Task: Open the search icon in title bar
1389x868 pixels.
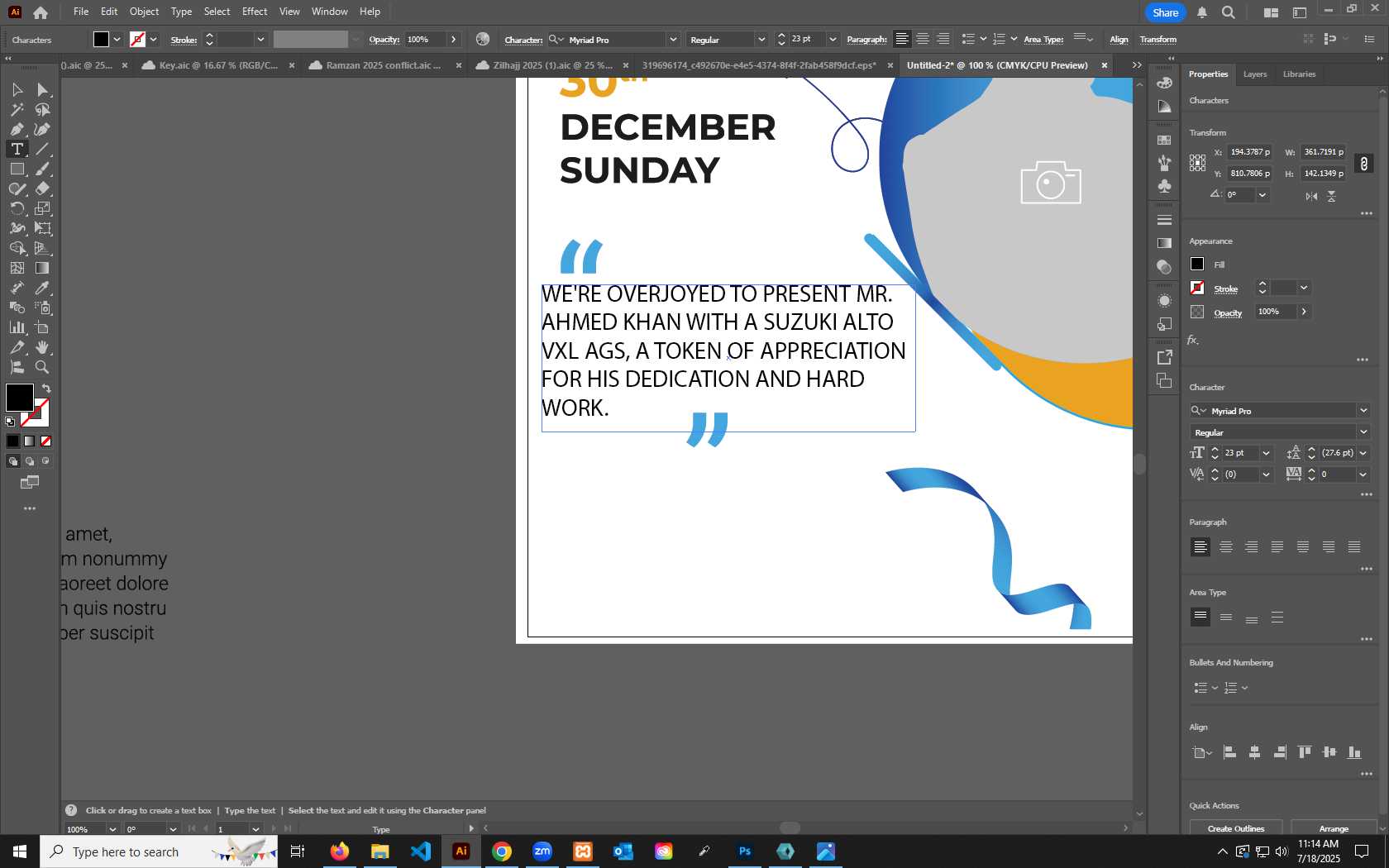Action: [x=1229, y=12]
